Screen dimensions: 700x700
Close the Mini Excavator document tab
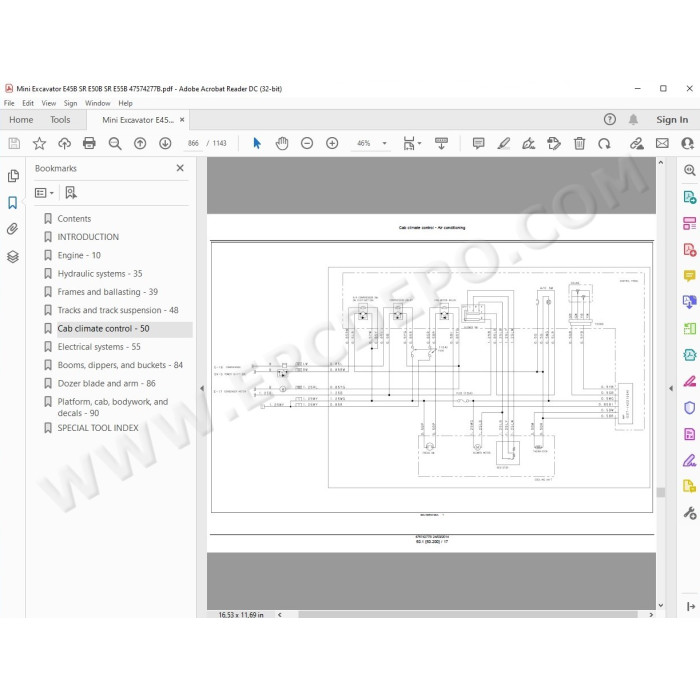[x=182, y=120]
